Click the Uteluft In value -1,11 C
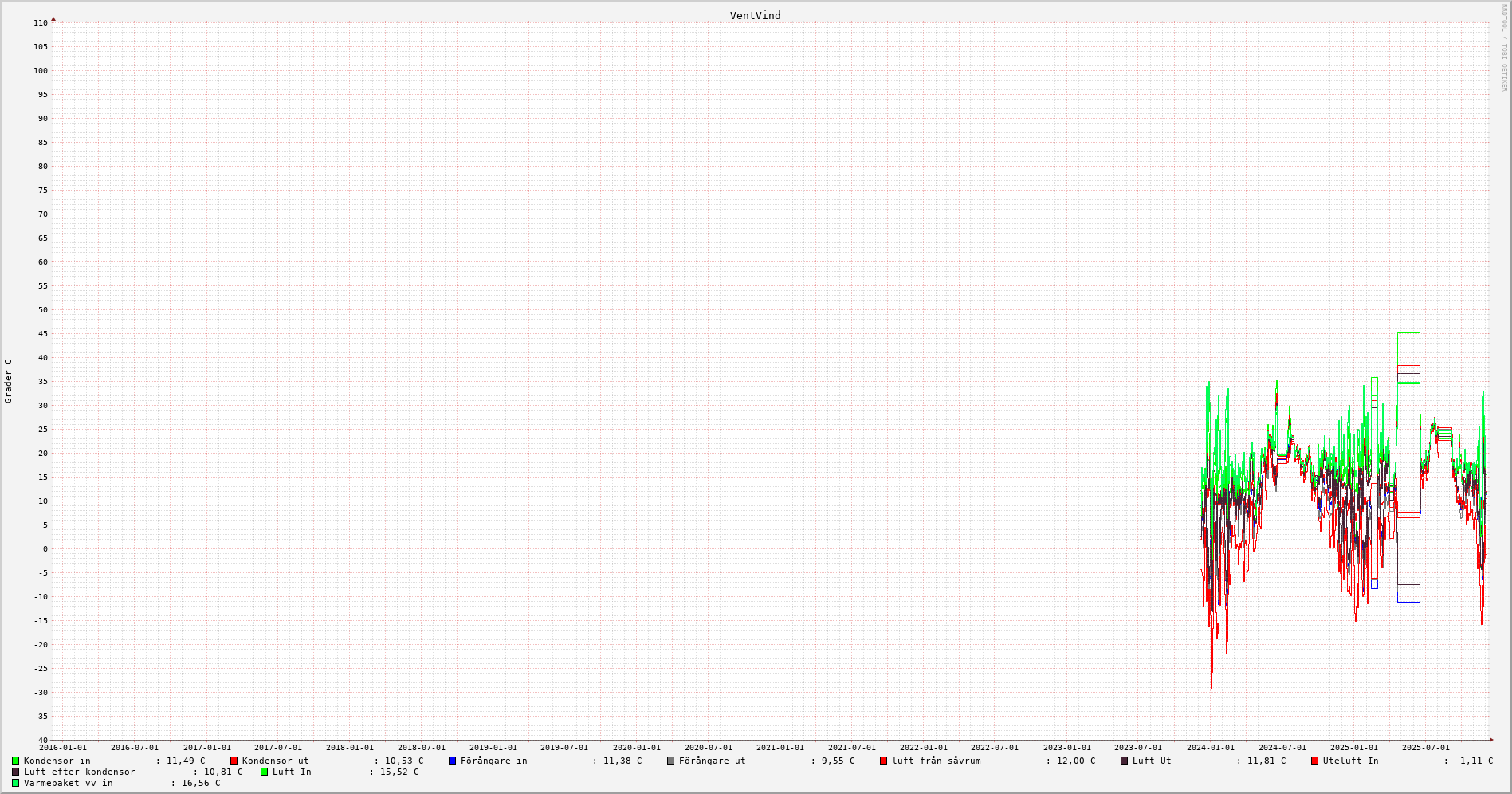The width and height of the screenshot is (1512, 794). 1471,761
